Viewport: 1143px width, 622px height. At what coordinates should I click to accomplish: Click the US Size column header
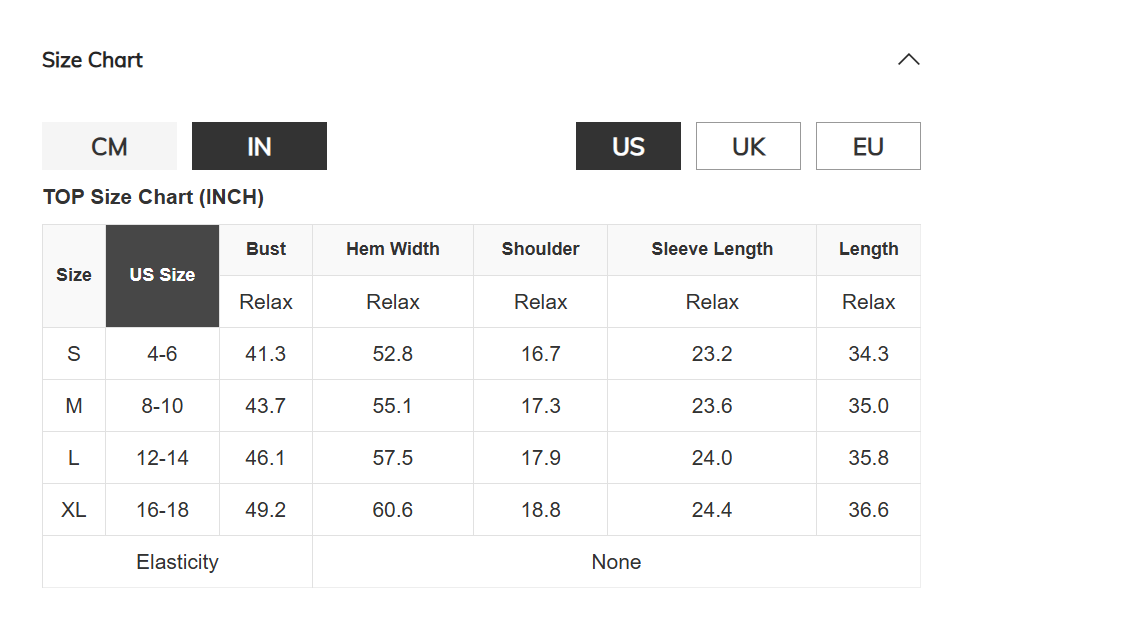[163, 276]
